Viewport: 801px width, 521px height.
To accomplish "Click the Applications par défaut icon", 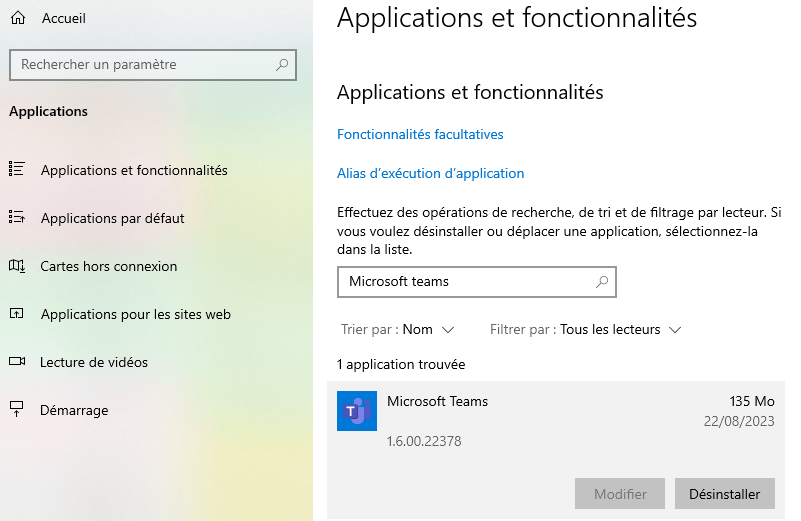I will click(x=16, y=218).
